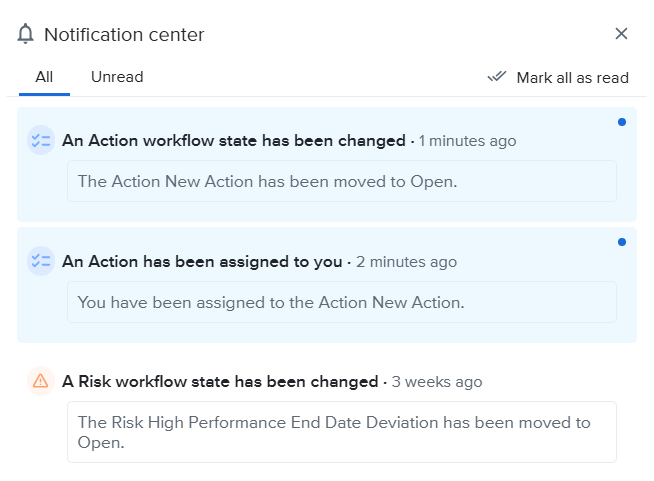The width and height of the screenshot is (654, 481).
Task: Click the '1 minutes ago' timestamp
Action: (467, 141)
